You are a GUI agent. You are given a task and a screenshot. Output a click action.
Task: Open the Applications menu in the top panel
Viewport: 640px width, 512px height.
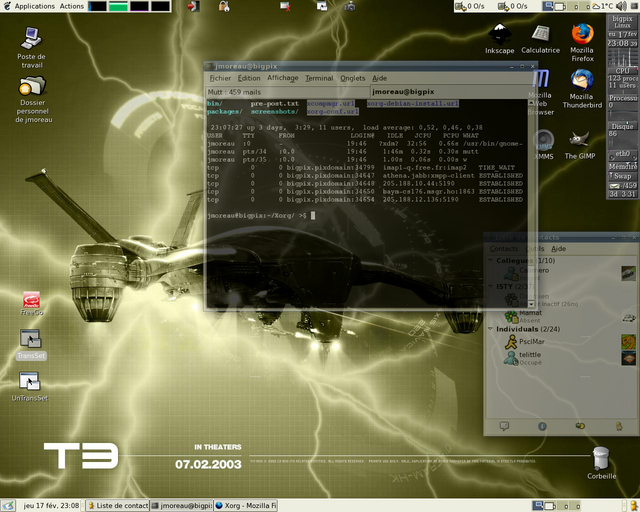click(35, 6)
